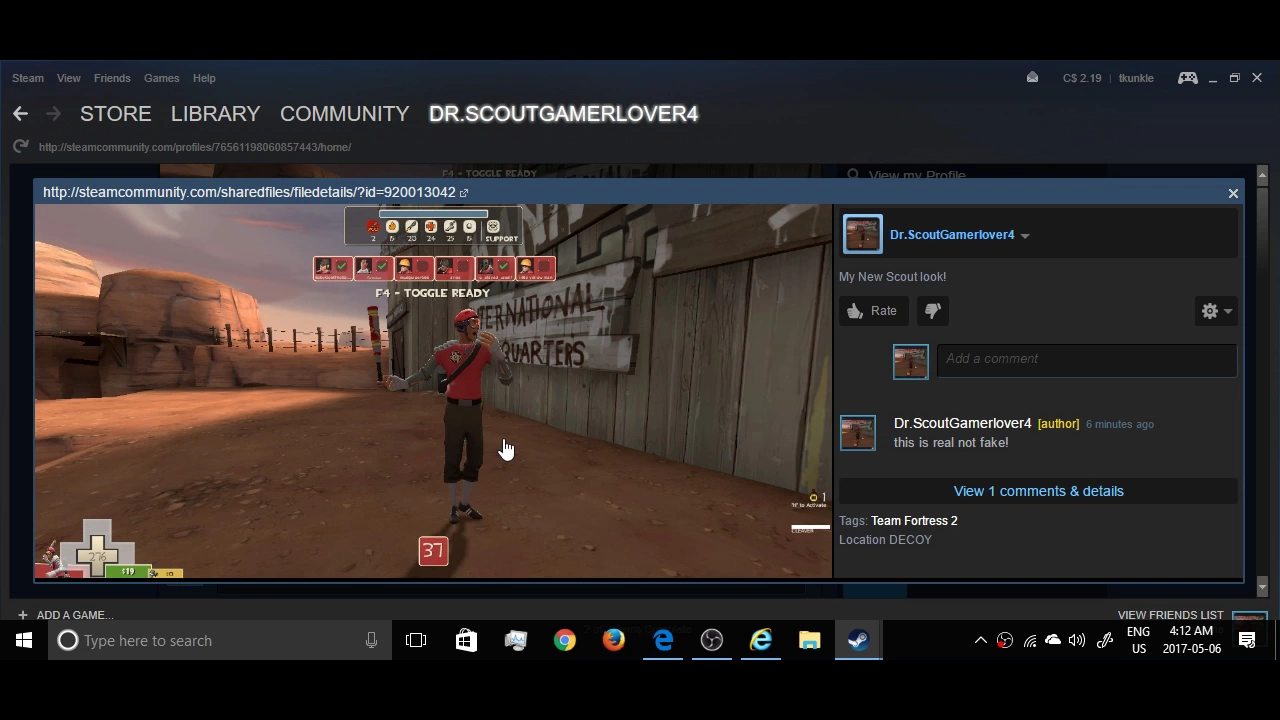Click commenter avatar next to comment

coord(857,433)
